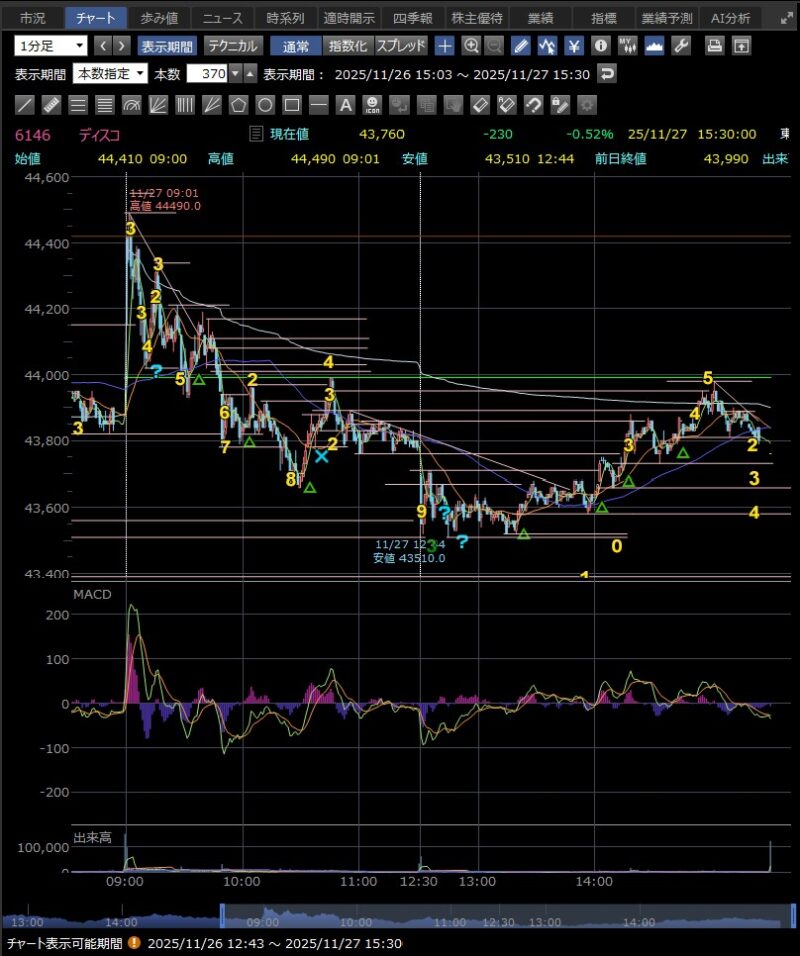Screen dimensions: 800x956
Task: Open the 四季報 tab
Action: pyautogui.click(x=412, y=18)
